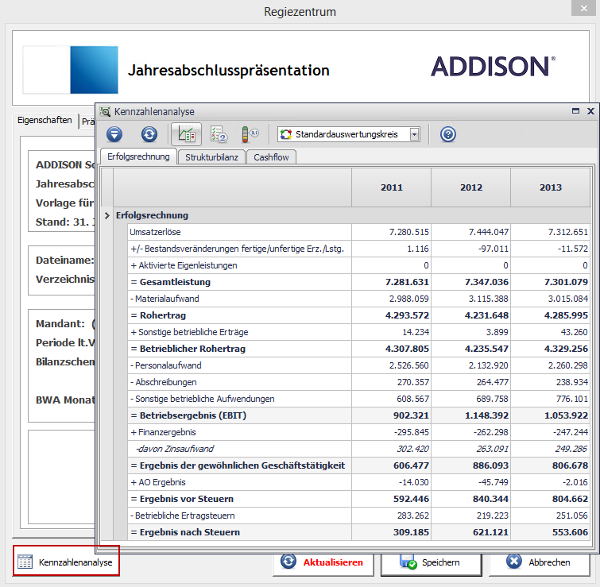Open the Standardauswertungskreis dropdown arrow

(x=414, y=134)
